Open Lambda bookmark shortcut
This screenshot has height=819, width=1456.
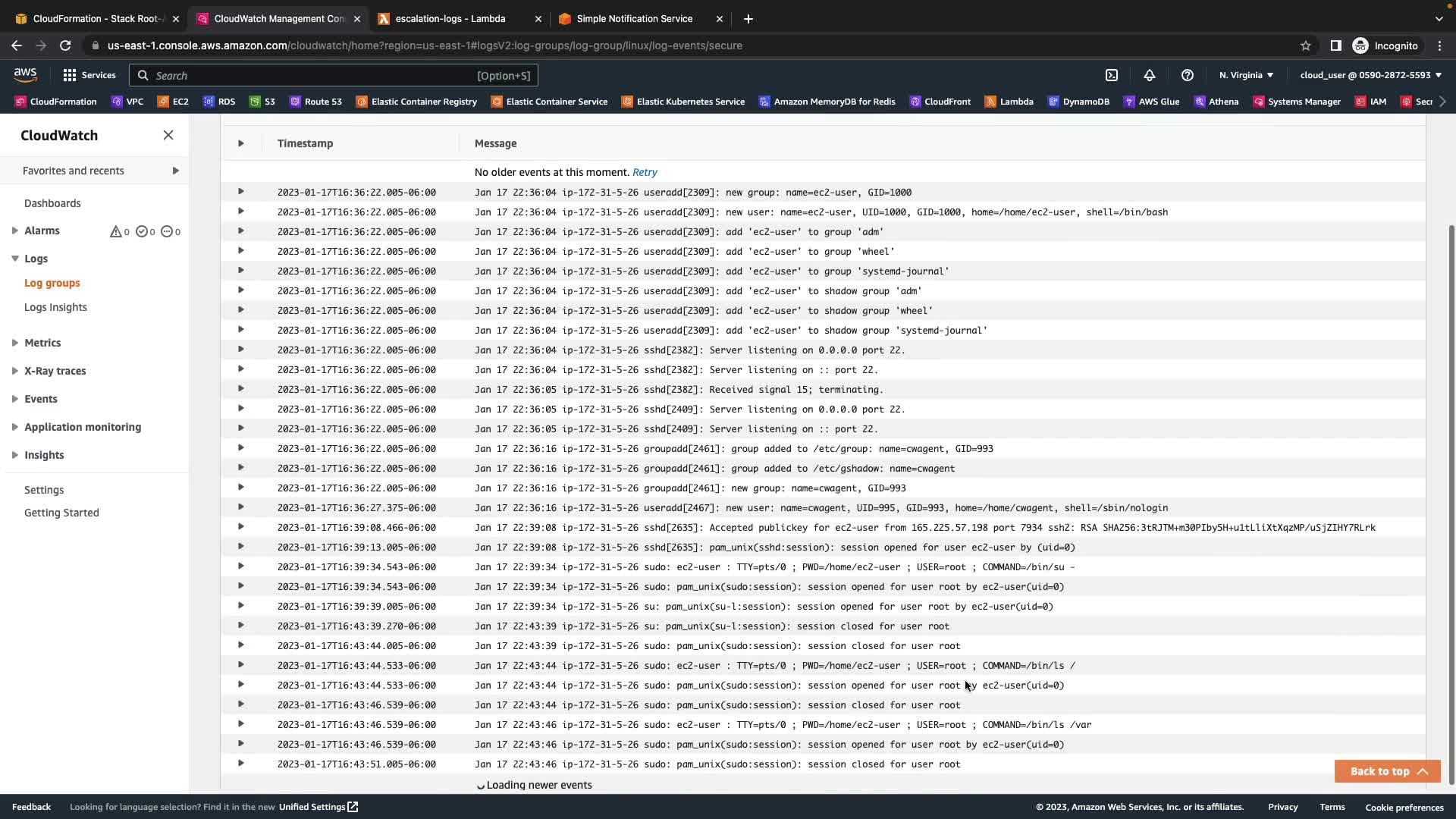click(1009, 102)
